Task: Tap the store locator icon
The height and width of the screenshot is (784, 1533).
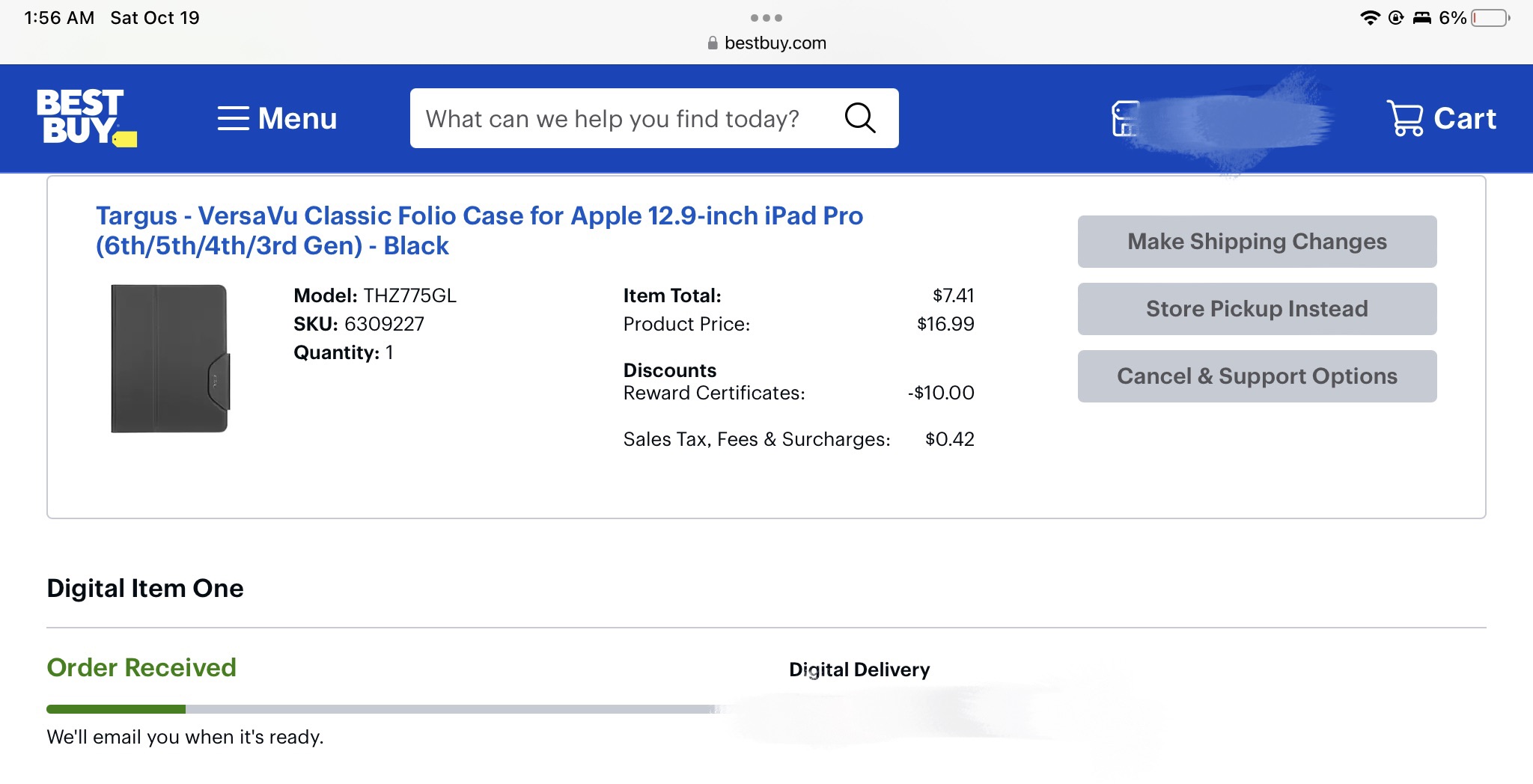Action: point(1124,119)
